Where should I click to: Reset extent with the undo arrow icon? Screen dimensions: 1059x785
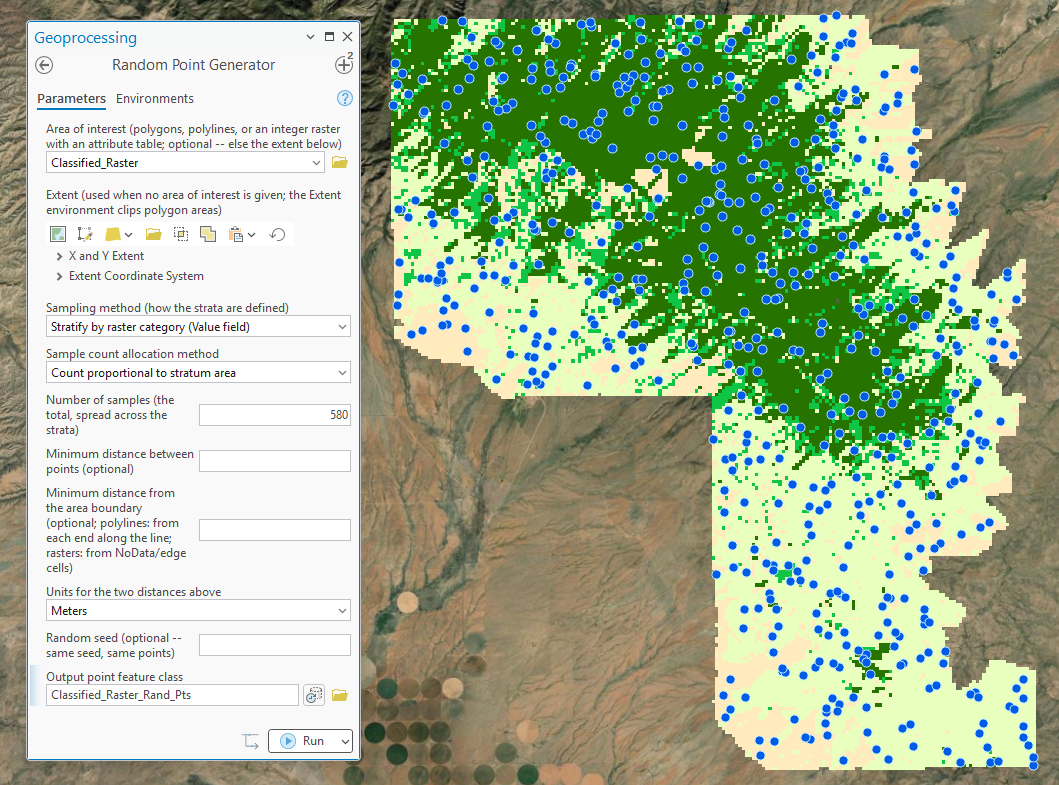click(x=277, y=234)
